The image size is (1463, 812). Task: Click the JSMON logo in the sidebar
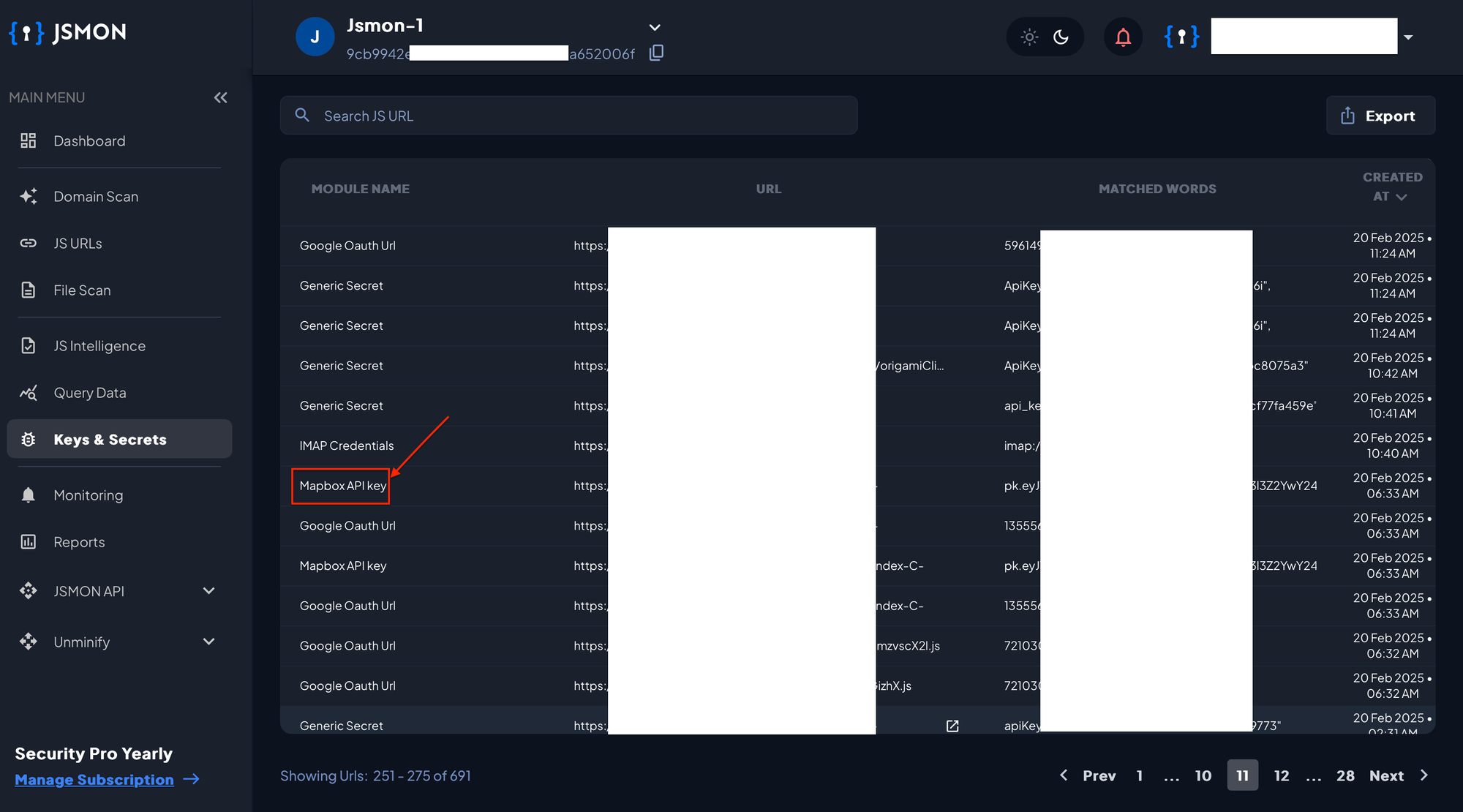[x=67, y=32]
